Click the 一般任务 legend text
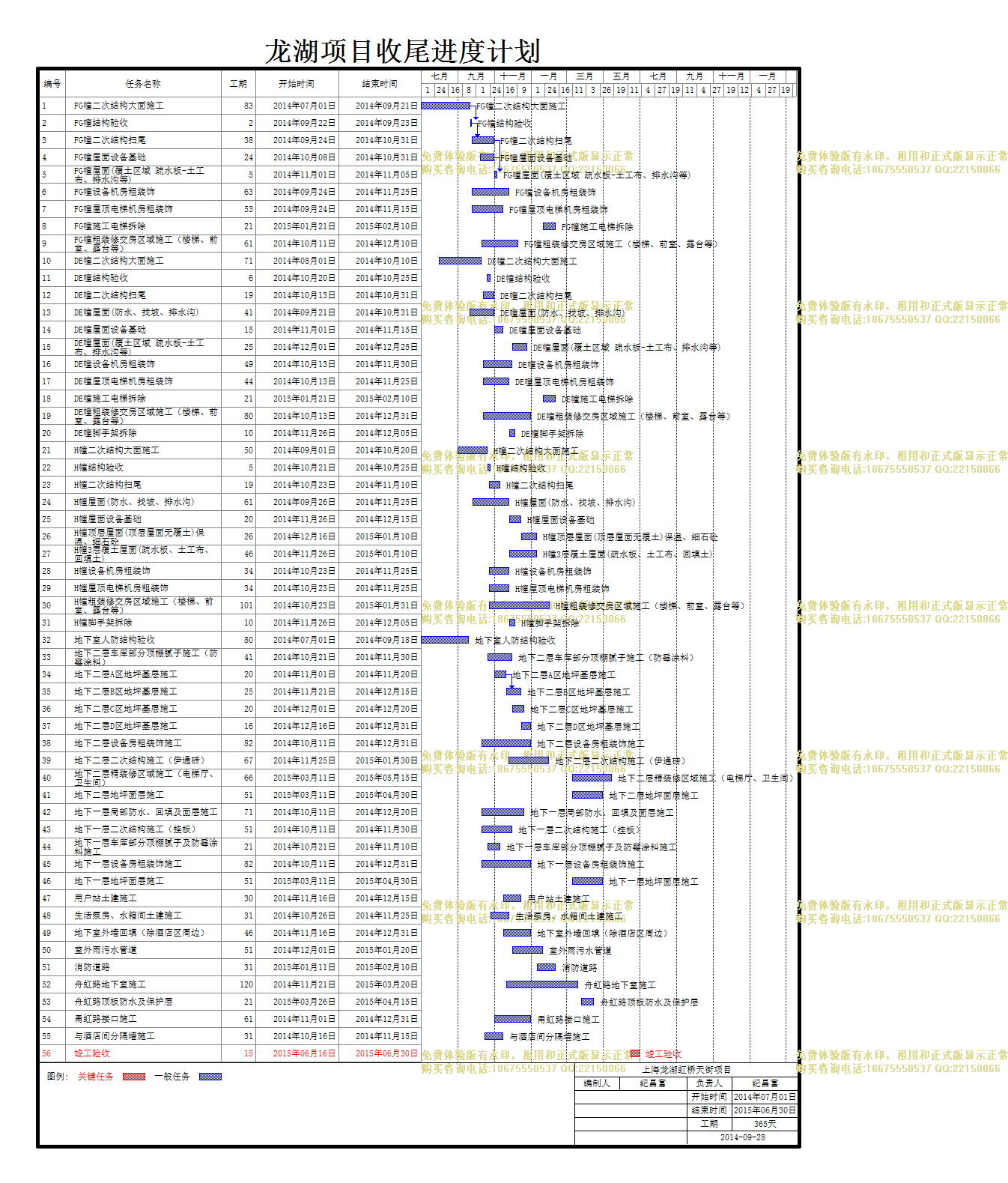1008x1183 pixels. (172, 1077)
